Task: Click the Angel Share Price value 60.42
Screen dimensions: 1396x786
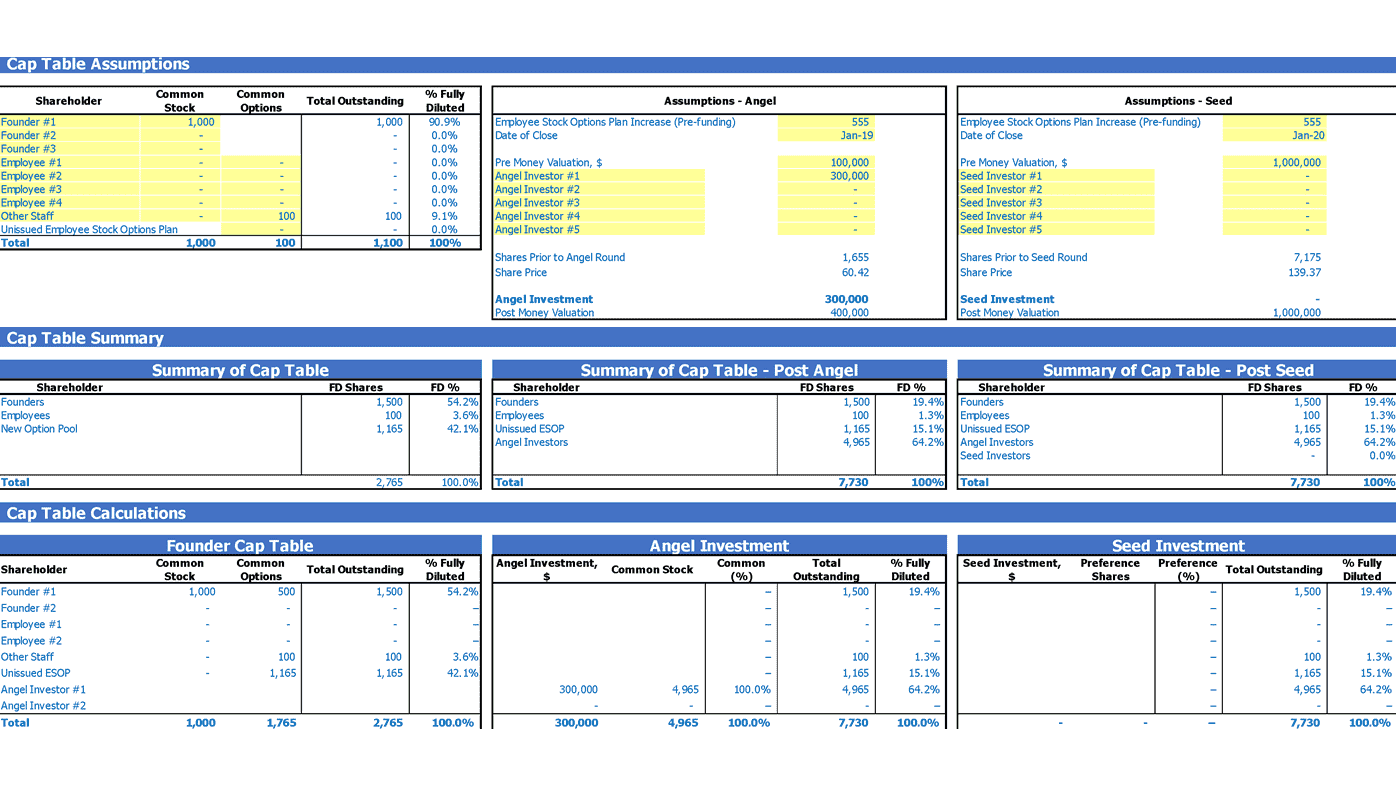Action: point(855,272)
